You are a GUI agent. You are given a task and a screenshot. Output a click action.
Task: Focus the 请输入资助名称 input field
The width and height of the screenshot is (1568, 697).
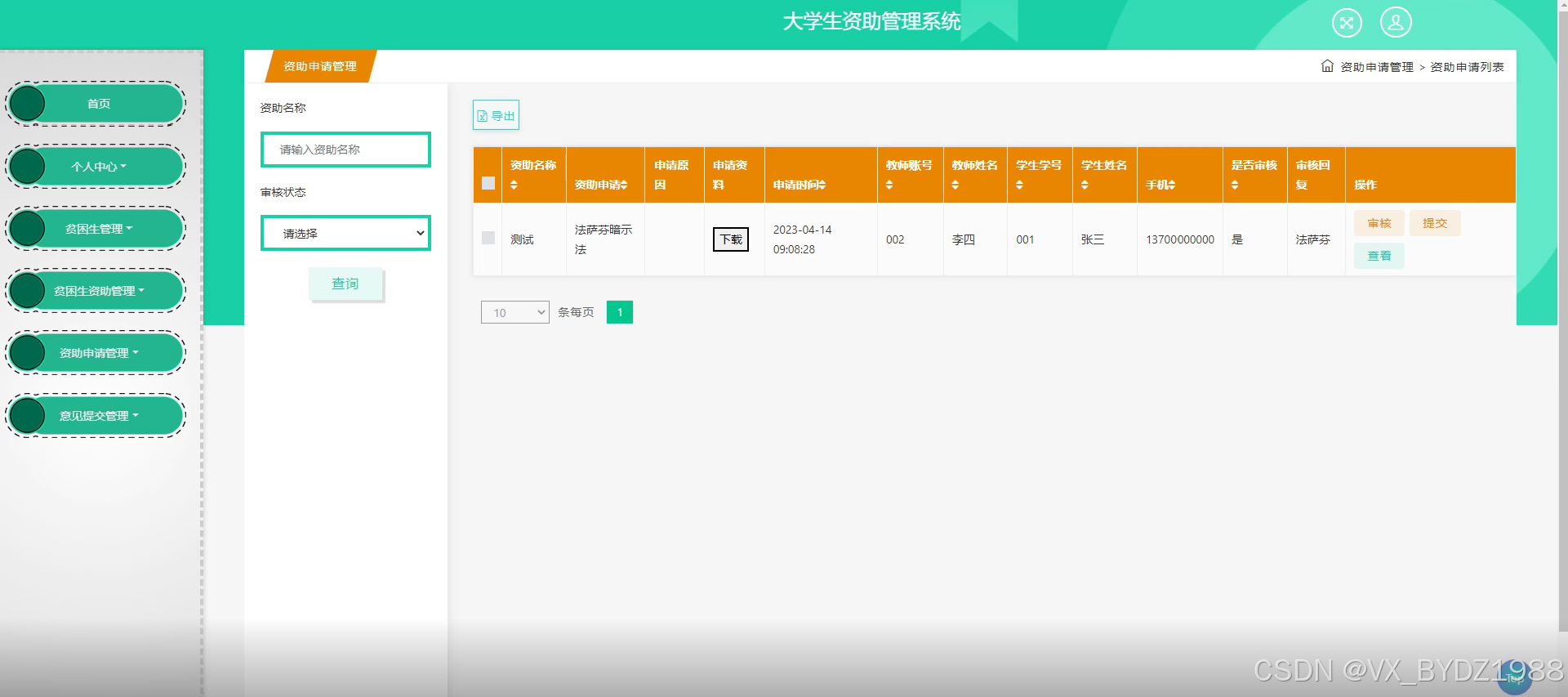click(345, 150)
